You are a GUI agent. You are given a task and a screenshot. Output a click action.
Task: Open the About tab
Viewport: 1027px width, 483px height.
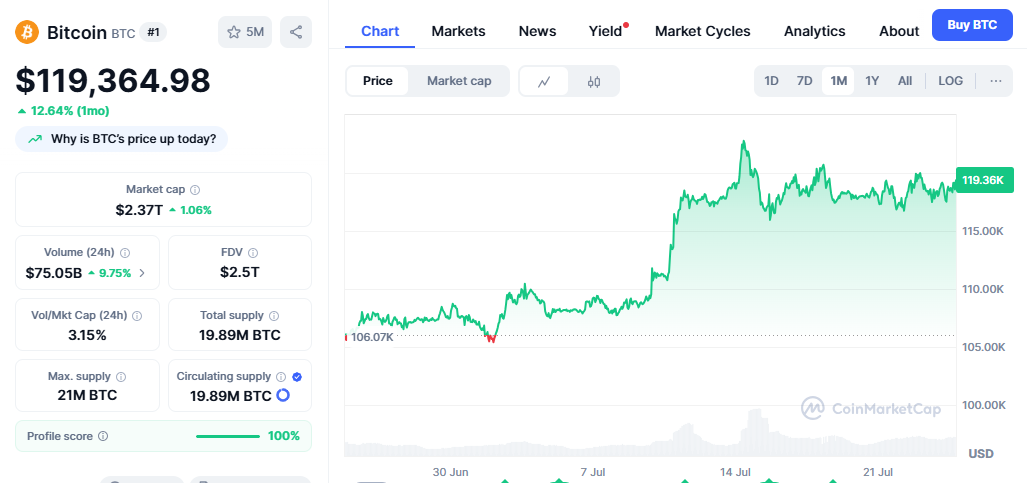click(x=899, y=31)
